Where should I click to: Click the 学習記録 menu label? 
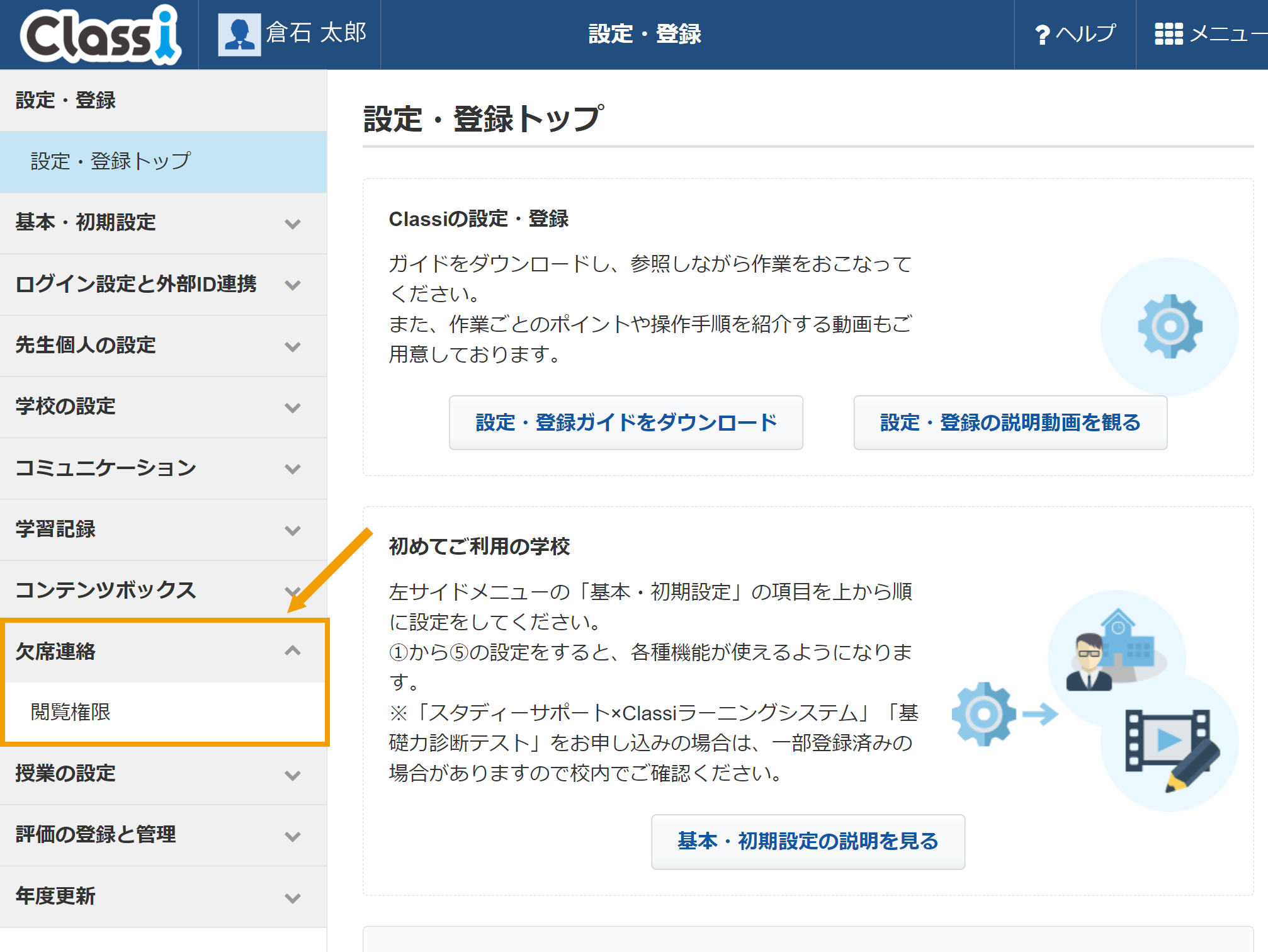click(55, 529)
